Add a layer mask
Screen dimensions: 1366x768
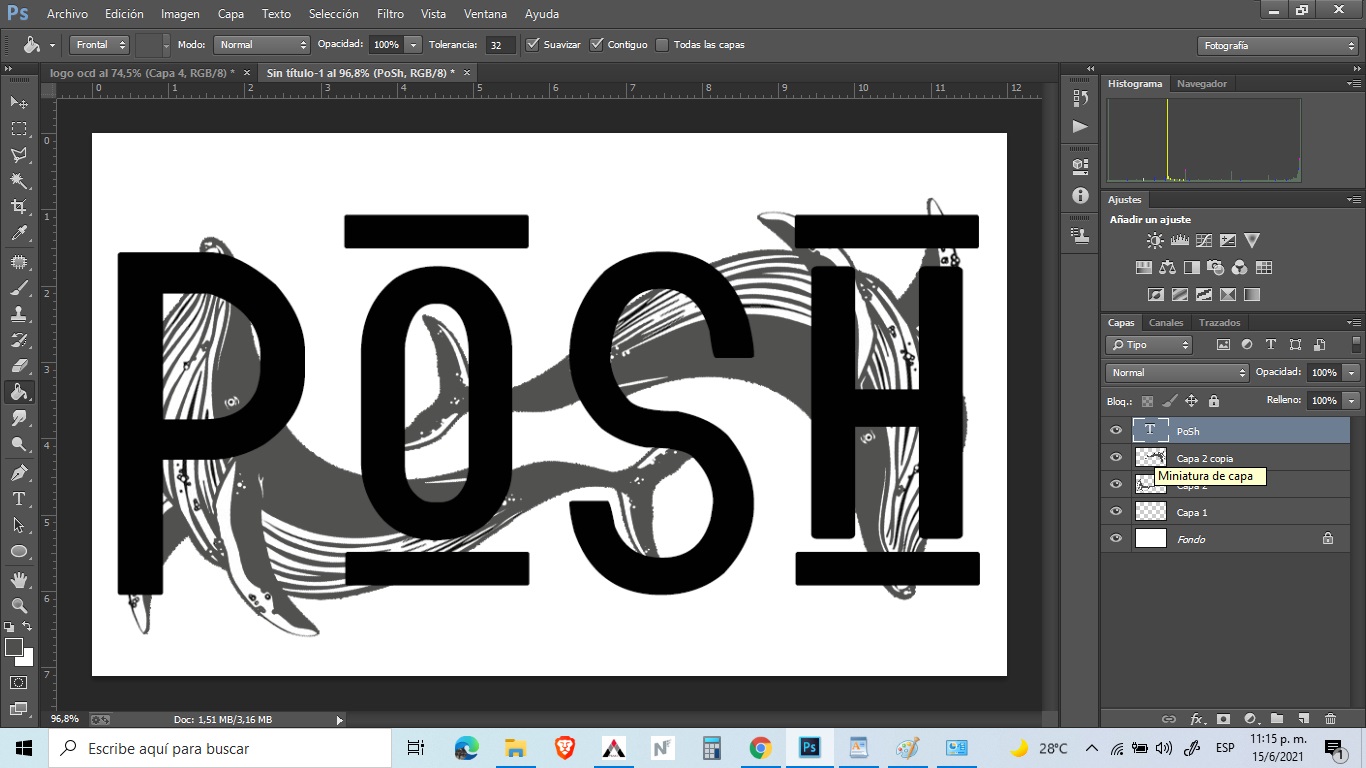click(1223, 718)
